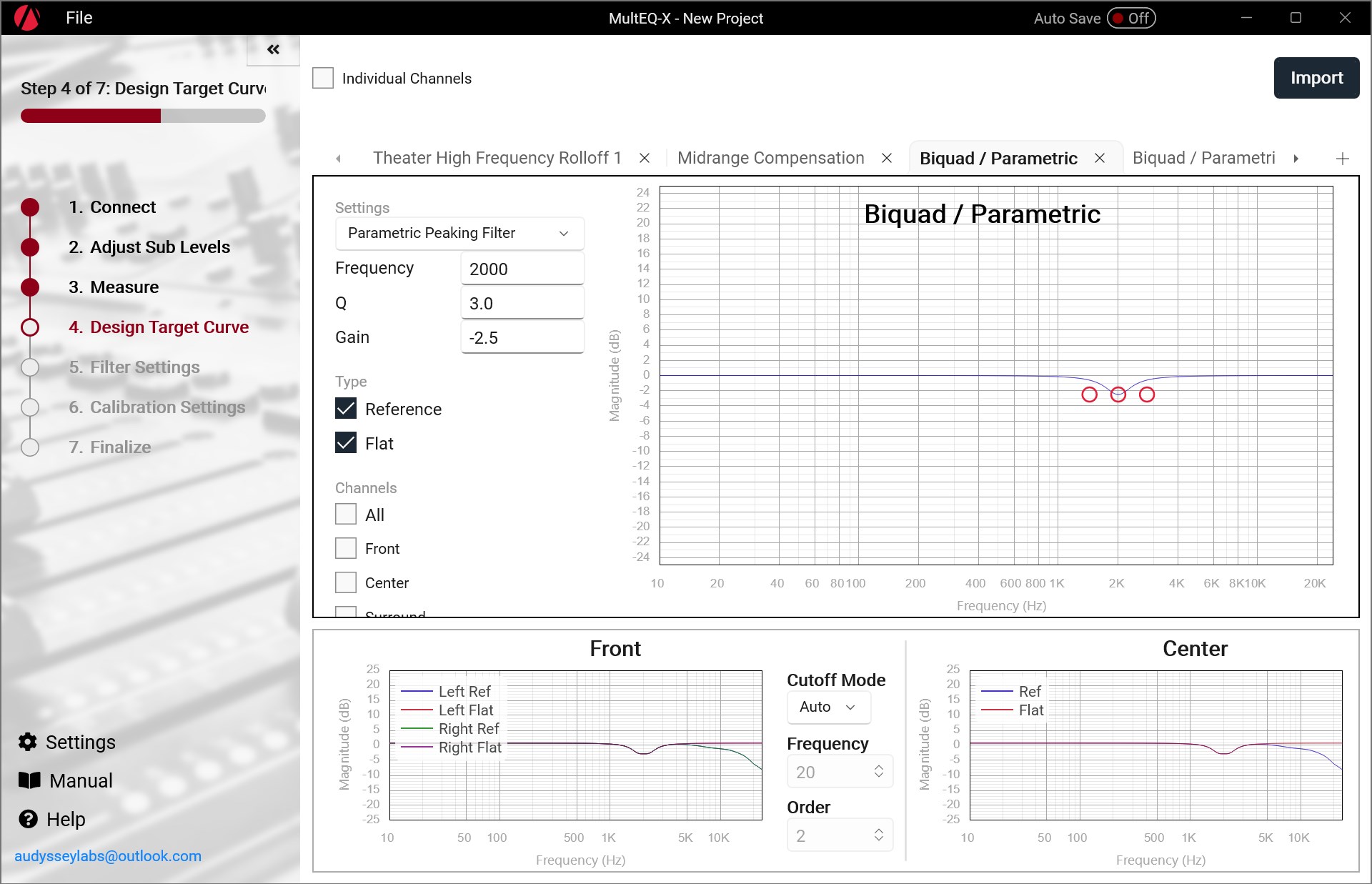Image resolution: width=1372 pixels, height=884 pixels.
Task: Collapse the sidebar with double-chevron icon
Action: tap(273, 49)
